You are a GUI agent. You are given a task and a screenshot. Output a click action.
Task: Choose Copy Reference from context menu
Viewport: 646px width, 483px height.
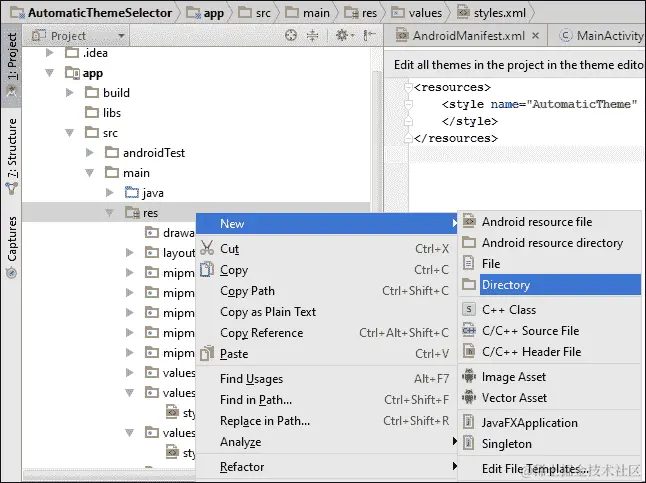[x=326, y=333]
